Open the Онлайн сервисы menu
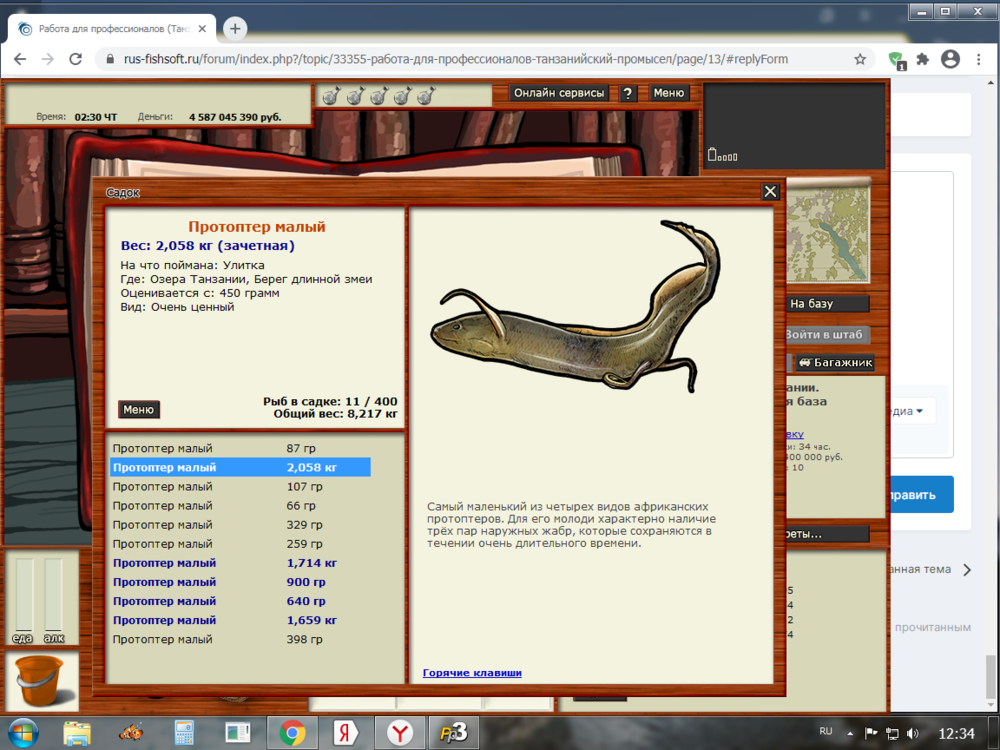Screen dimensions: 1000x750 560,93
